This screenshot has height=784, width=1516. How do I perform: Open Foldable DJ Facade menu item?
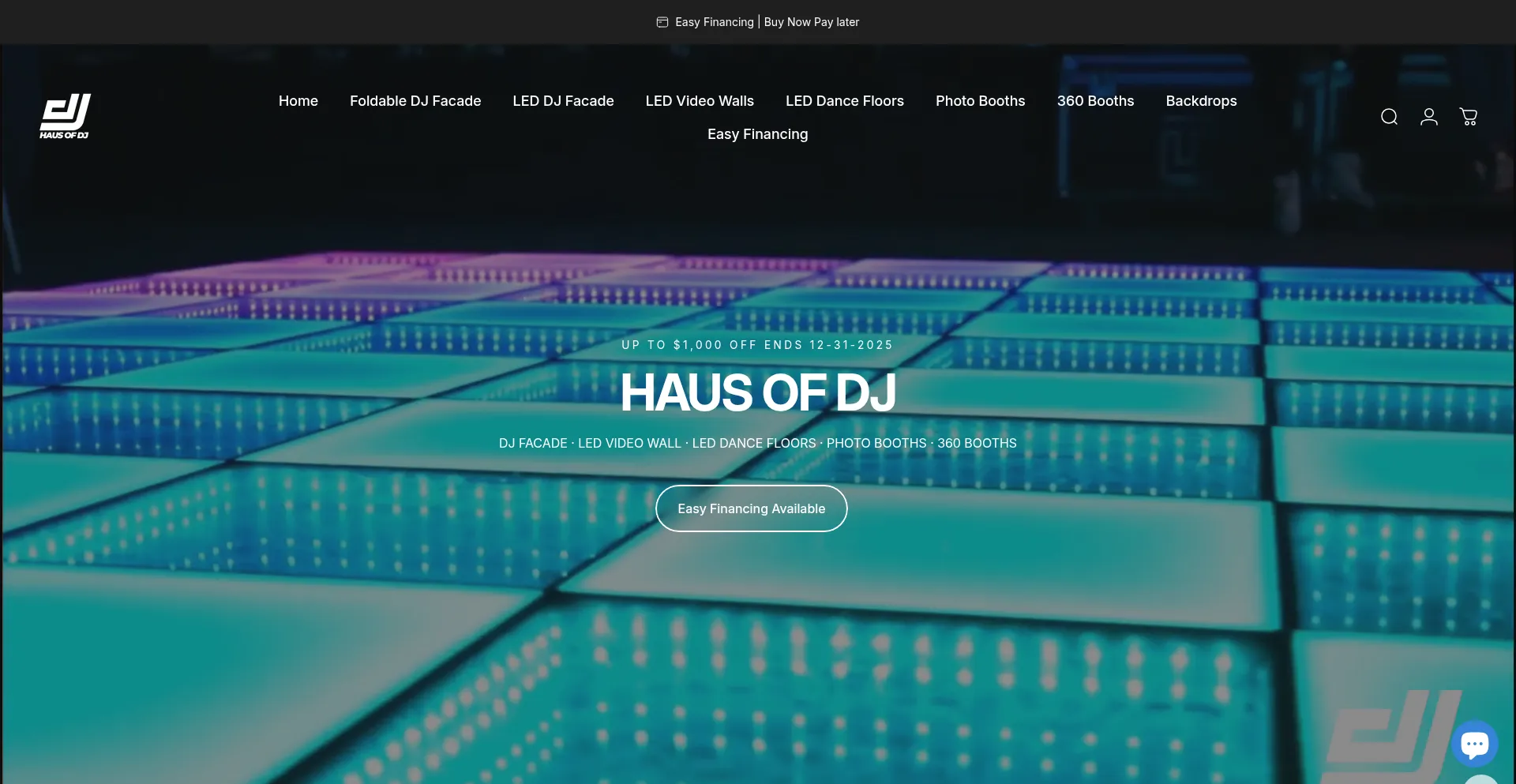coord(415,101)
